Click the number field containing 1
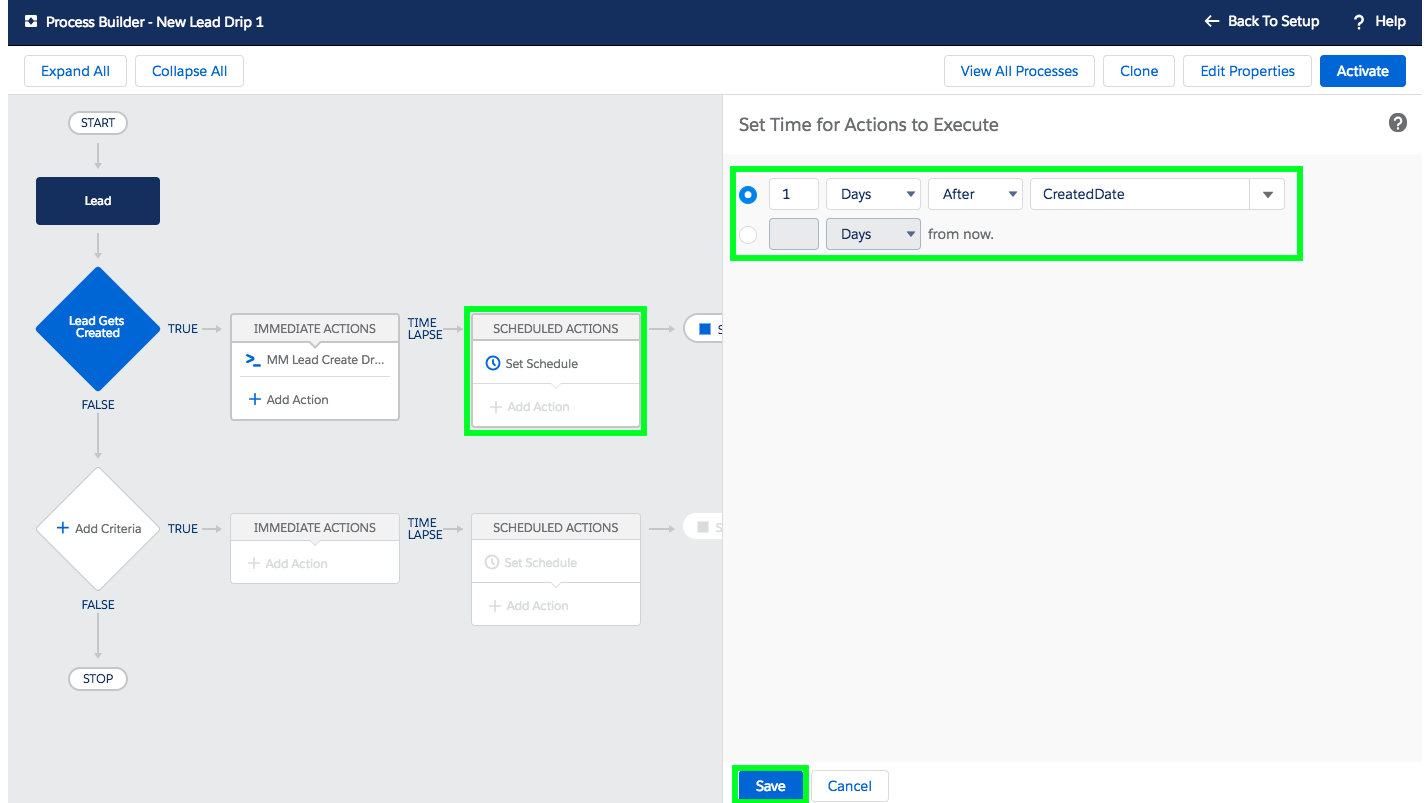Screen dimensions: 1427x803 794,194
